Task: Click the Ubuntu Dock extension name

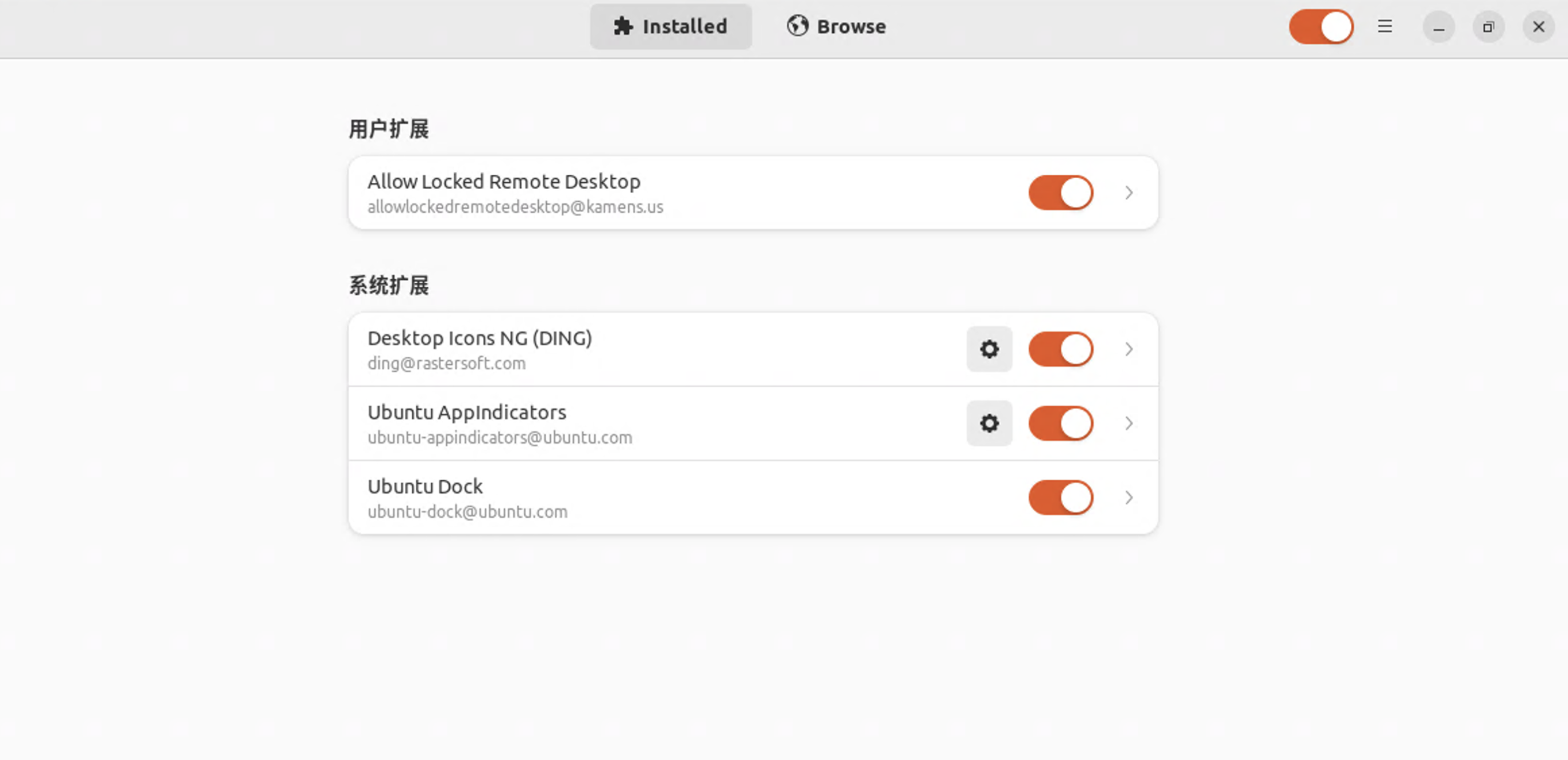Action: click(425, 487)
